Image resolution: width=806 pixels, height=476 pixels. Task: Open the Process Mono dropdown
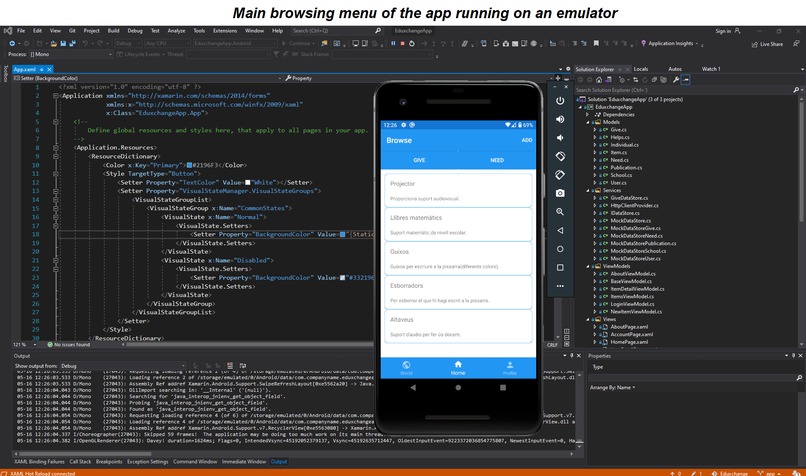coord(70,54)
